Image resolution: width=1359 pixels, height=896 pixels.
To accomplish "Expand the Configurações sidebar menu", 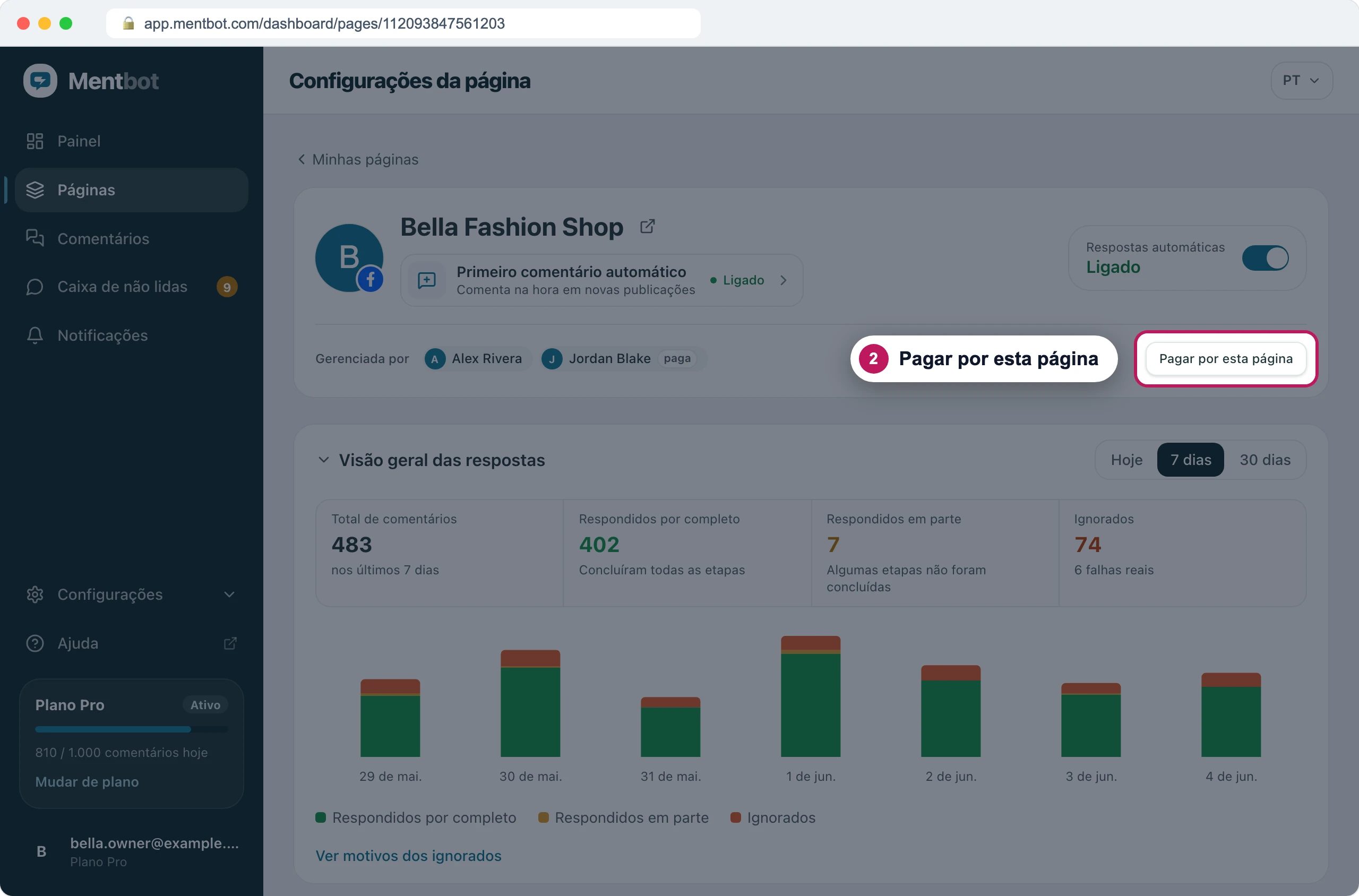I will pos(132,595).
